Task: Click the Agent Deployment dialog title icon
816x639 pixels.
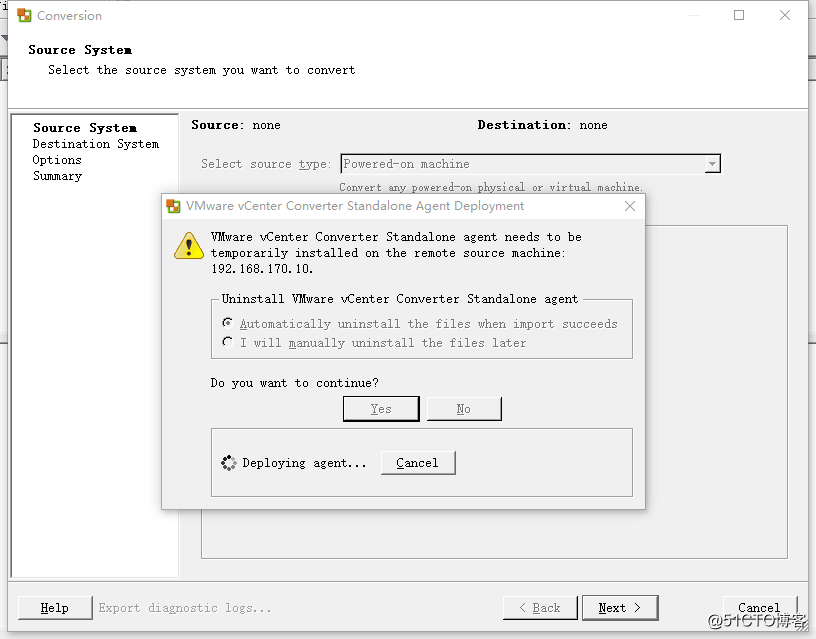Action: point(173,206)
